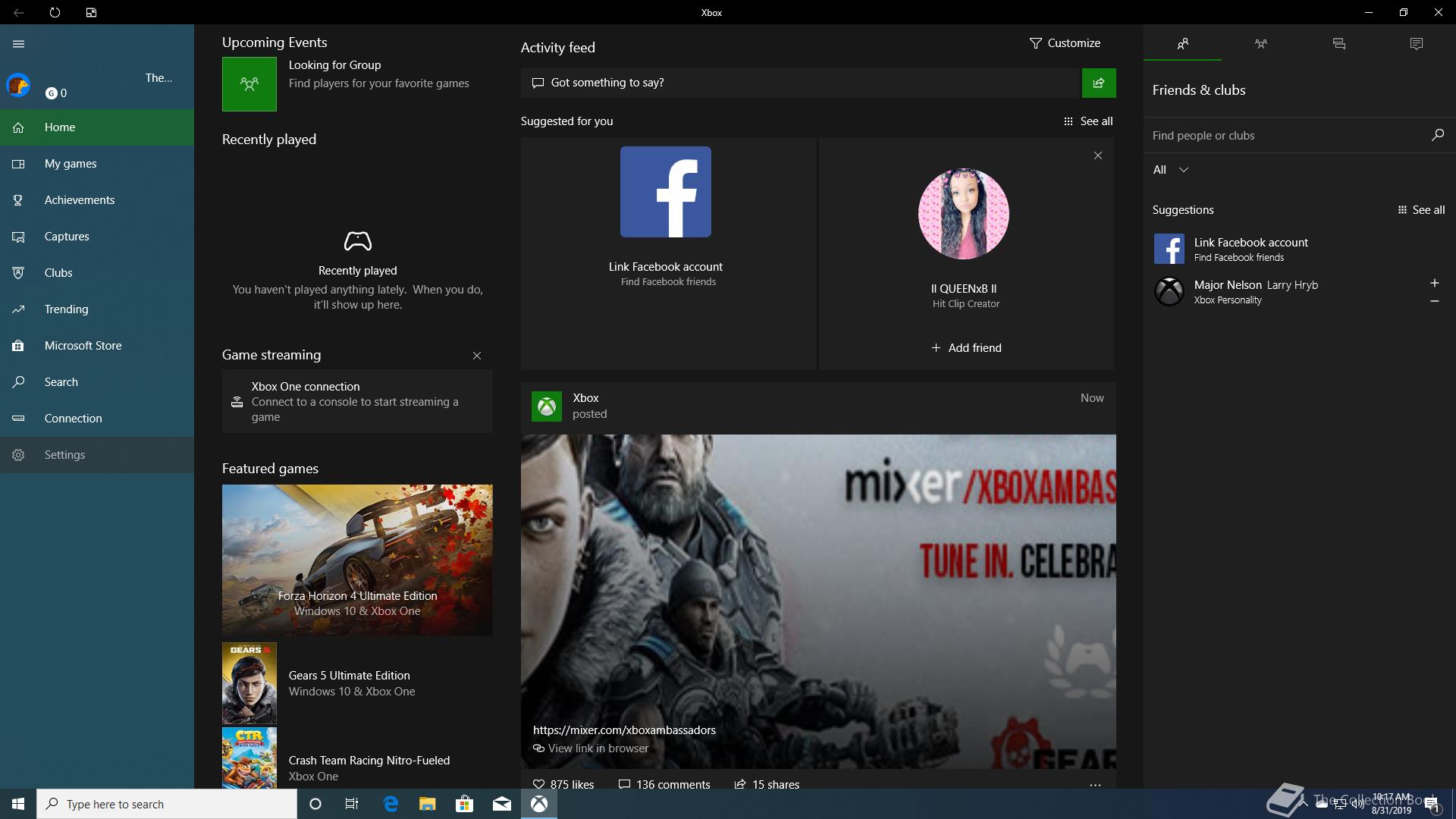Image resolution: width=1456 pixels, height=819 pixels.
Task: Click Xbox One connection card
Action: coord(357,401)
